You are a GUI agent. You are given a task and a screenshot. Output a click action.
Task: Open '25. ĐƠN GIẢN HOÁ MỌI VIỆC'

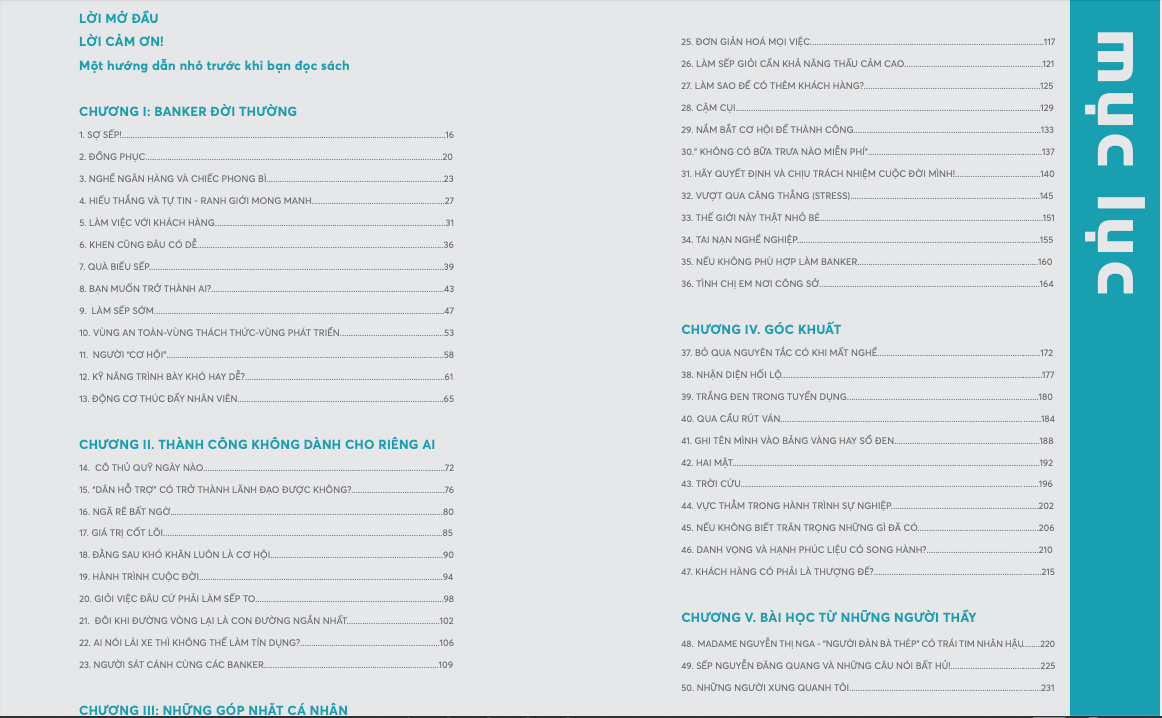[x=745, y=42]
